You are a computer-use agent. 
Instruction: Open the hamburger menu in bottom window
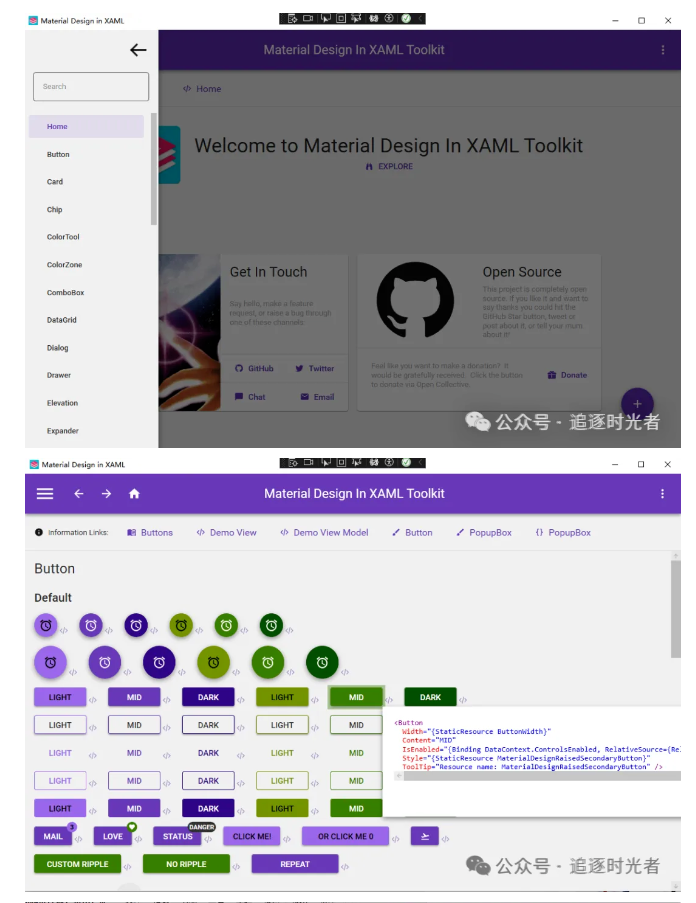click(45, 494)
